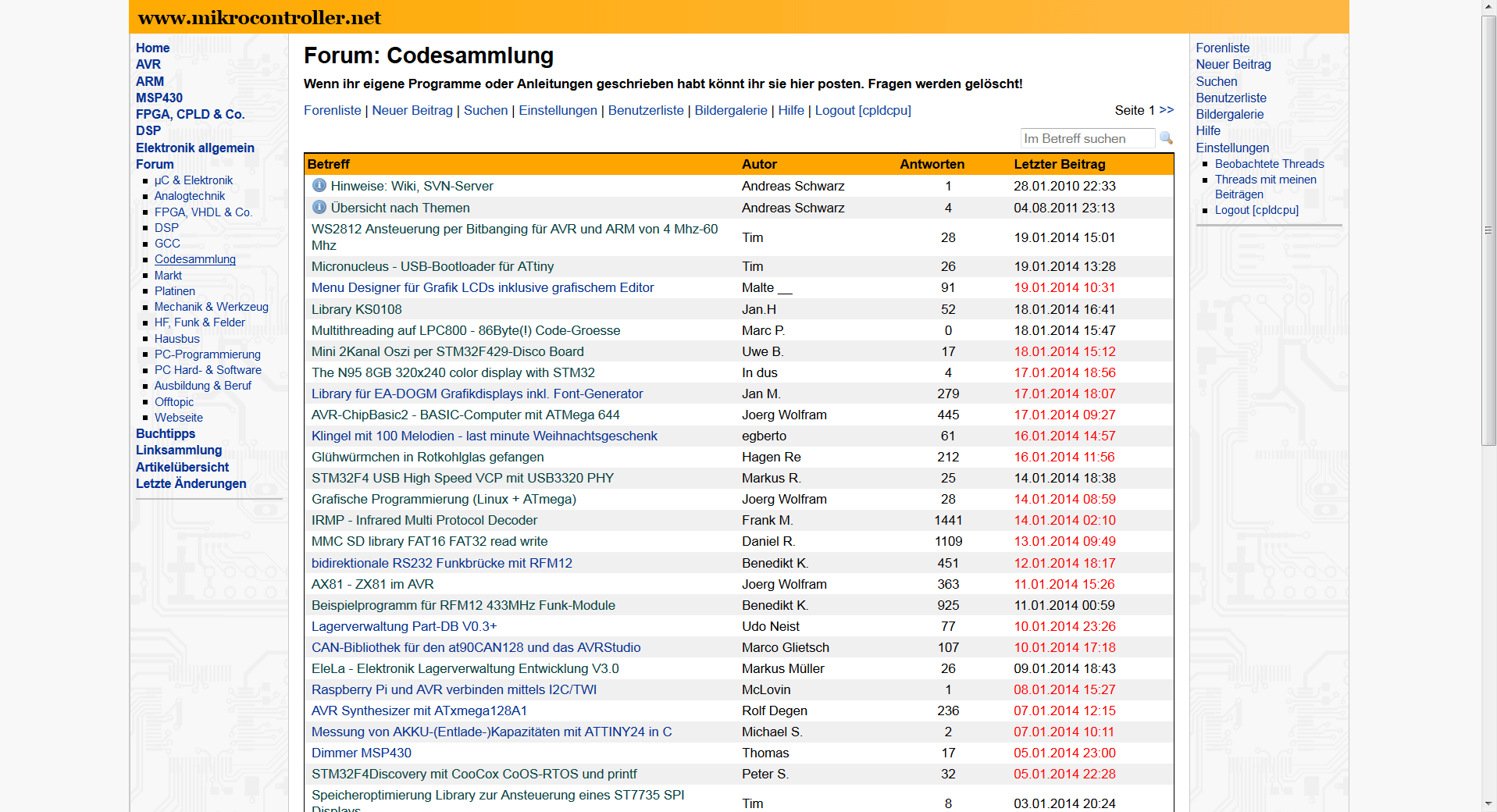Open the DSP main sidebar section

click(x=148, y=130)
